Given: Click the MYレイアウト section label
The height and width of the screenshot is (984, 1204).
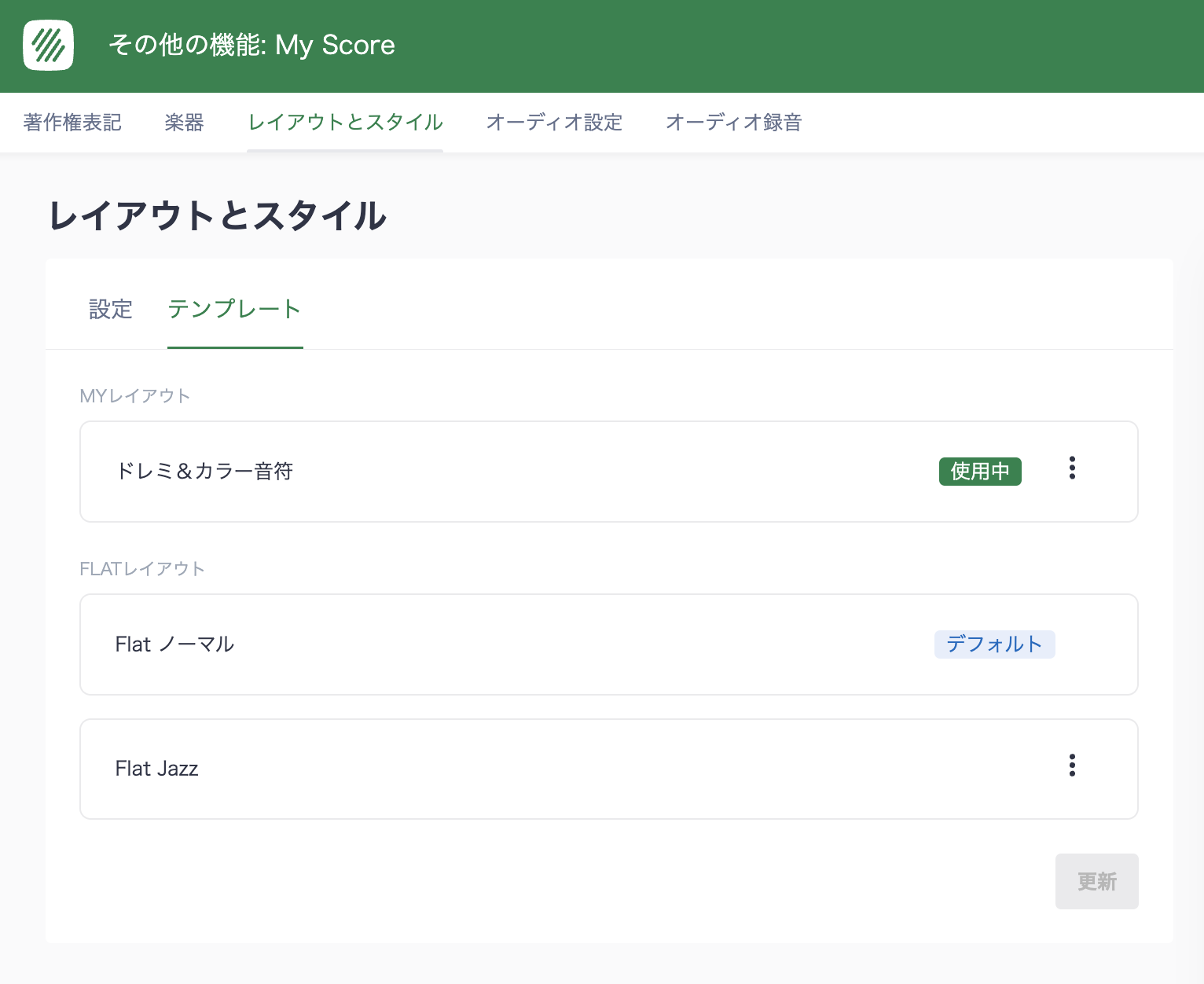Looking at the screenshot, I should [135, 396].
